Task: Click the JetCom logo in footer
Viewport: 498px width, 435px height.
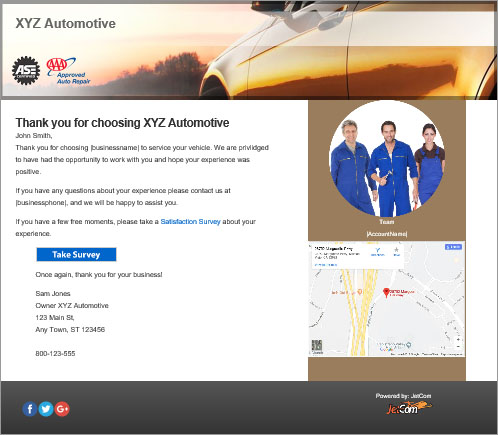Action: pyautogui.click(x=409, y=408)
